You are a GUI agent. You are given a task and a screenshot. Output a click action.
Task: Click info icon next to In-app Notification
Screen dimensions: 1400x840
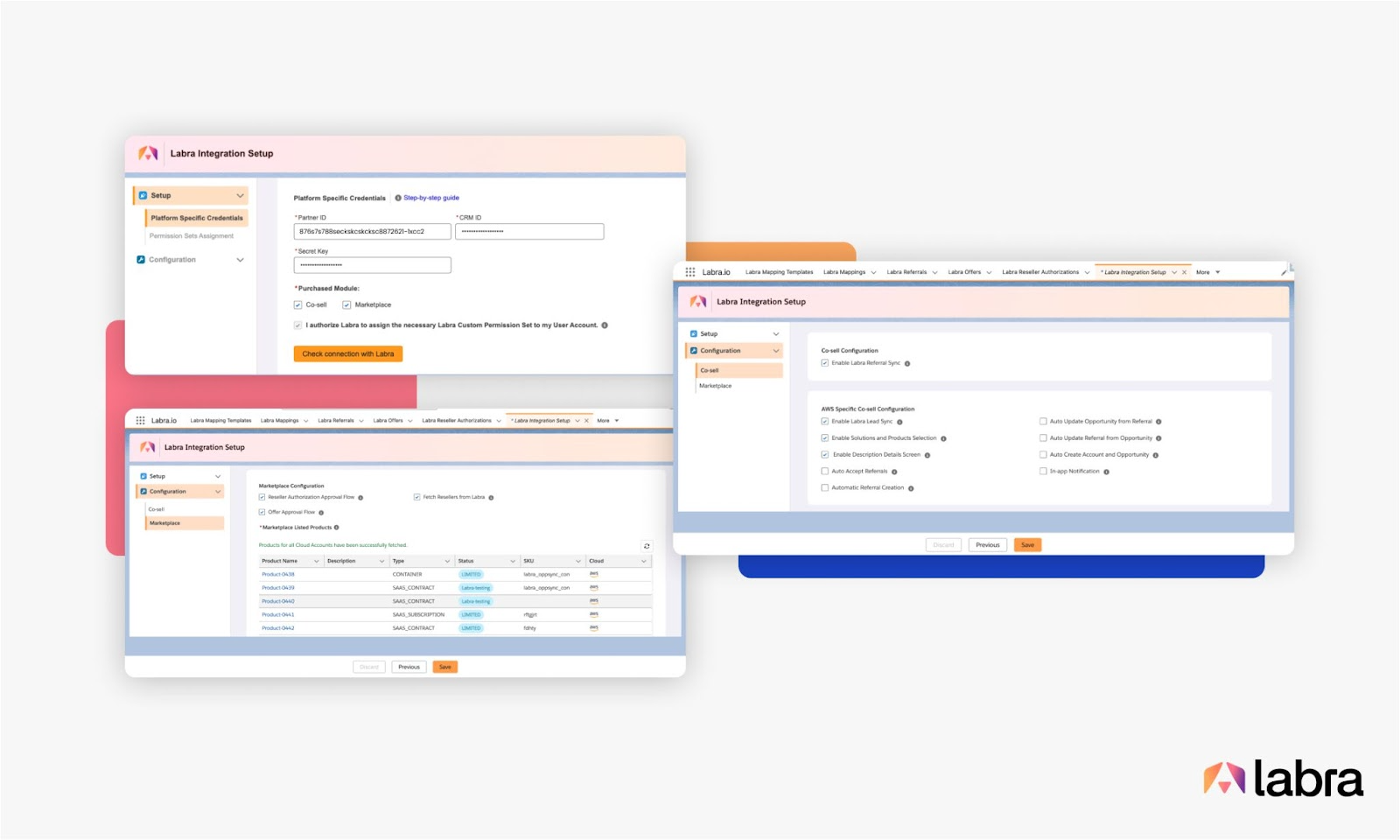click(x=1106, y=472)
